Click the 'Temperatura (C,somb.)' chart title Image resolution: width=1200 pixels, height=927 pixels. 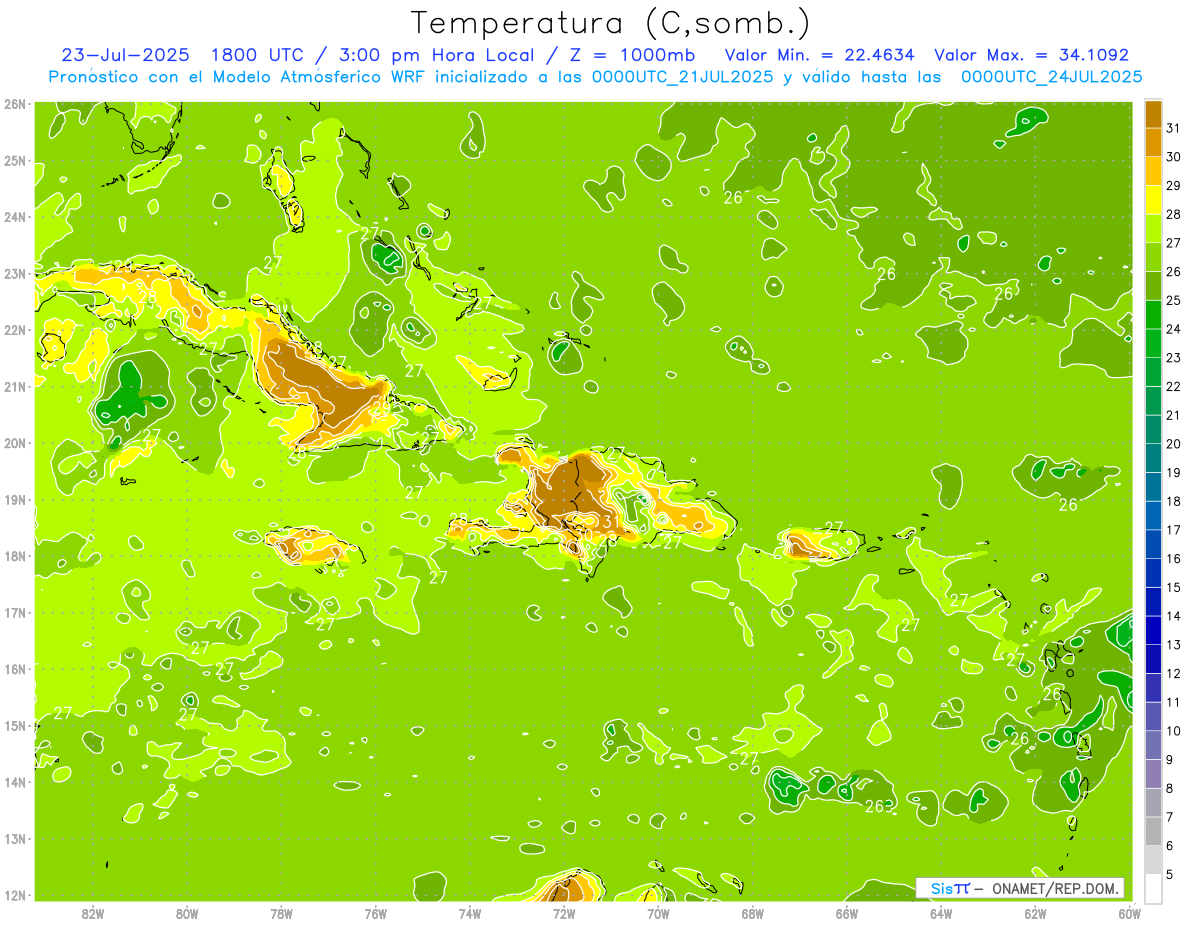click(x=611, y=22)
